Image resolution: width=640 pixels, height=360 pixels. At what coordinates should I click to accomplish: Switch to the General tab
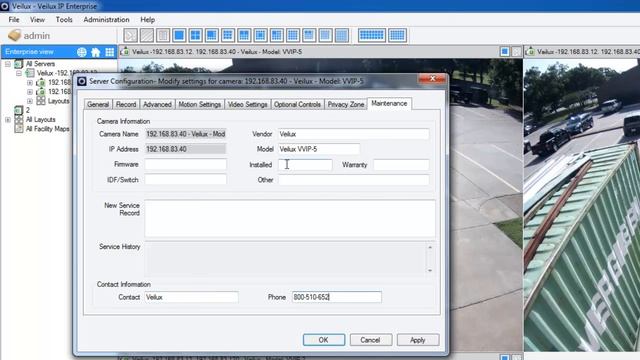(98, 104)
